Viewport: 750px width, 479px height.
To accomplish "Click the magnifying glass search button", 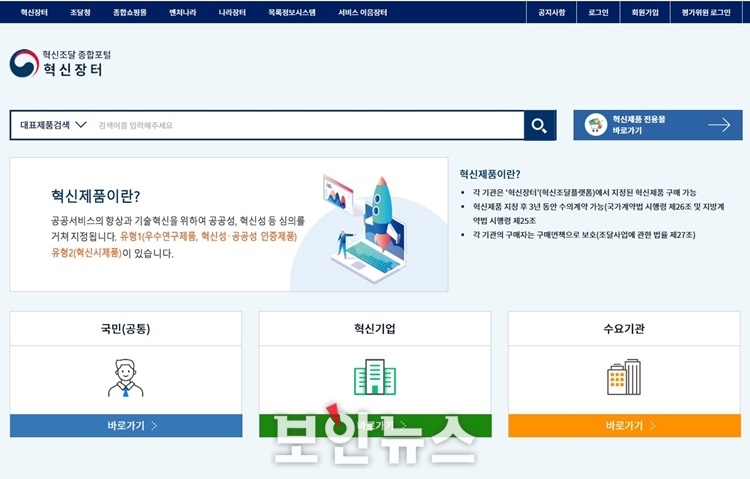I will point(539,125).
